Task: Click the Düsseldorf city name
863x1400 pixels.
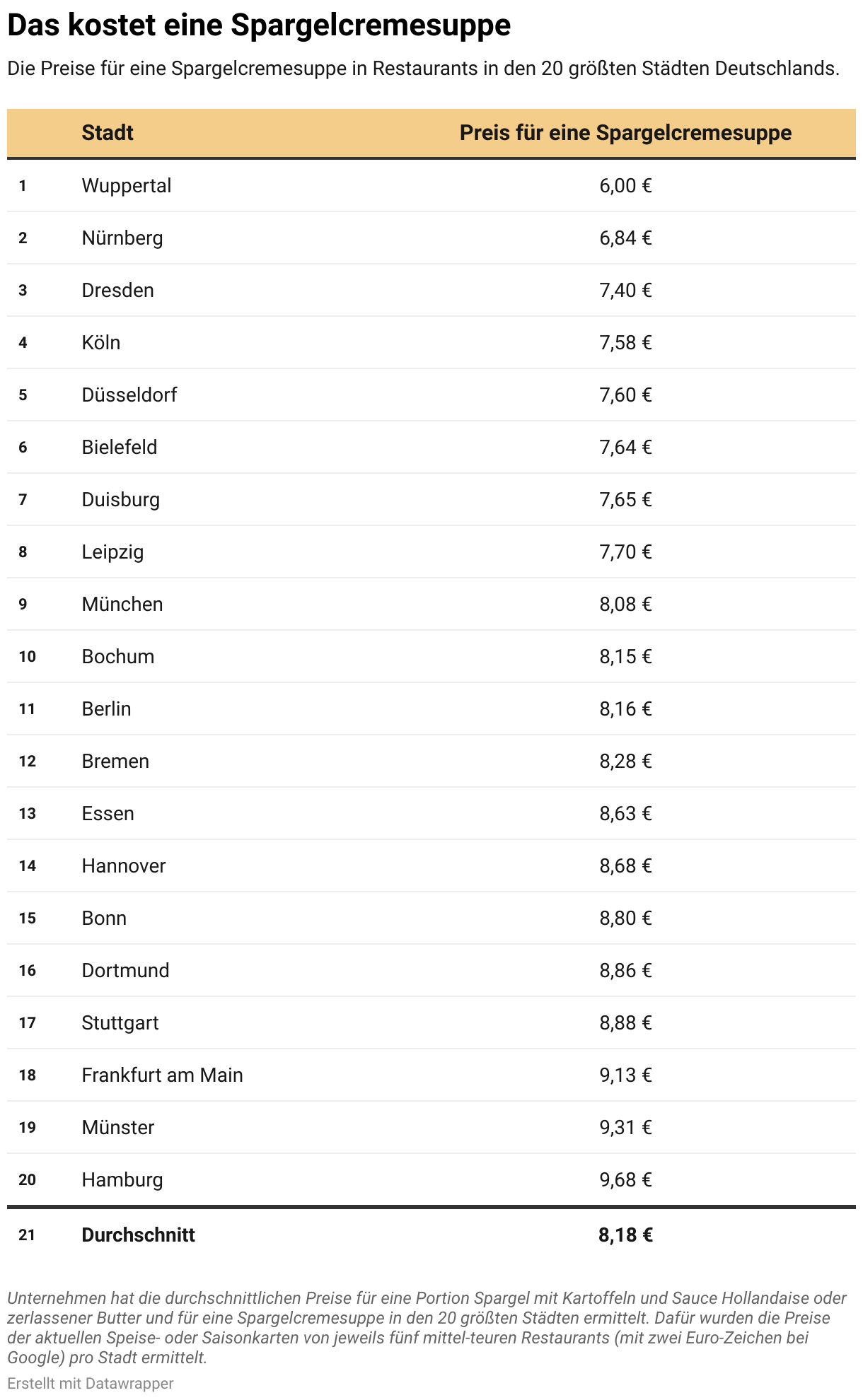Action: 129,395
